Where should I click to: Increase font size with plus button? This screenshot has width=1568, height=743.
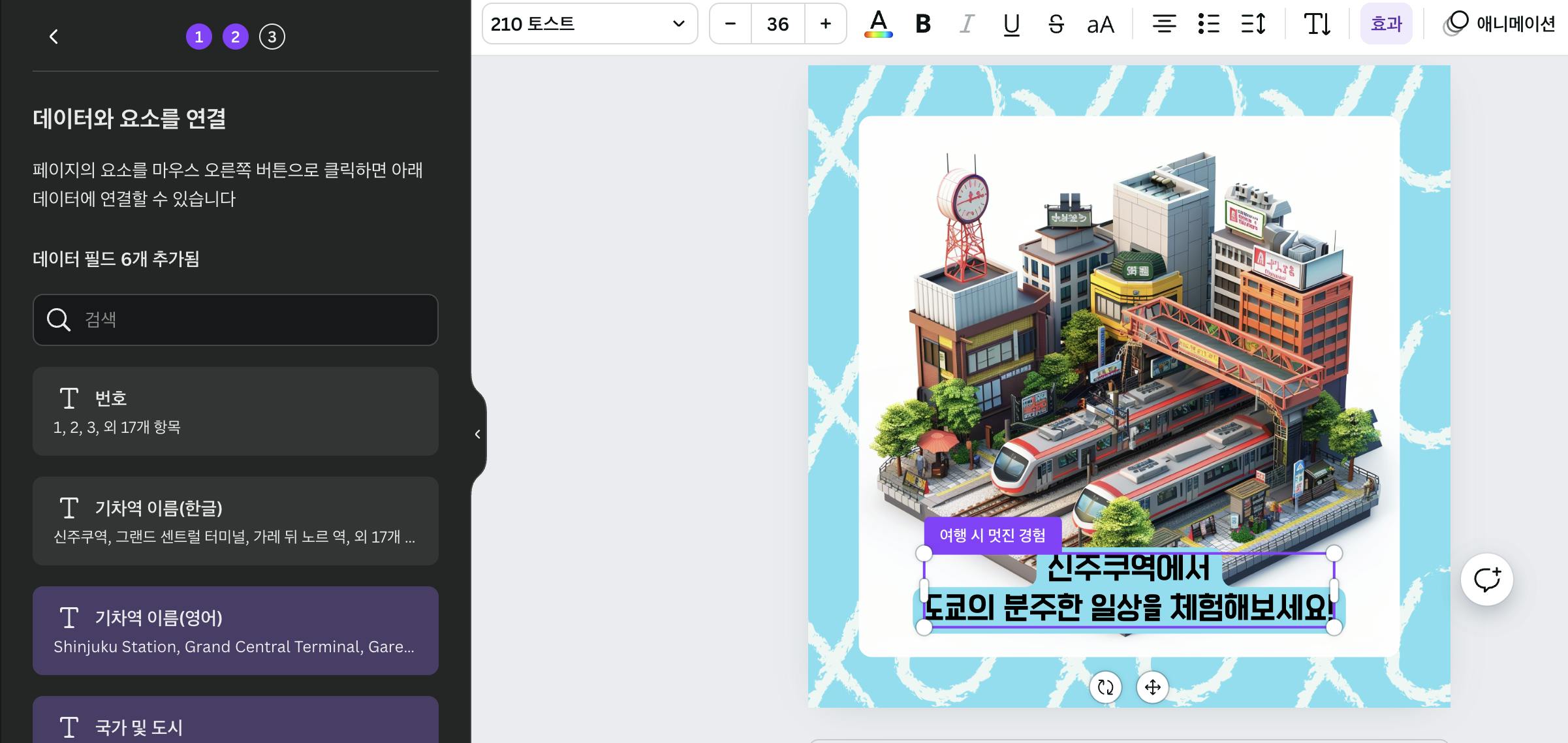click(x=825, y=24)
